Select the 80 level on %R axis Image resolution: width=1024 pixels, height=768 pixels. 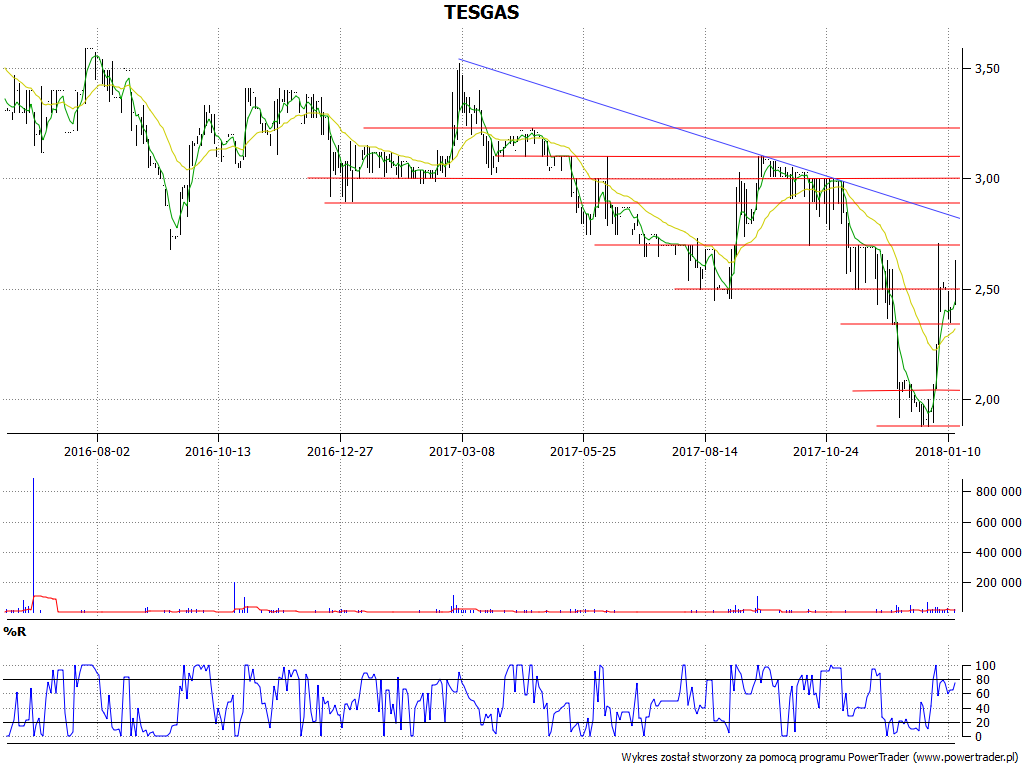[x=982, y=680]
